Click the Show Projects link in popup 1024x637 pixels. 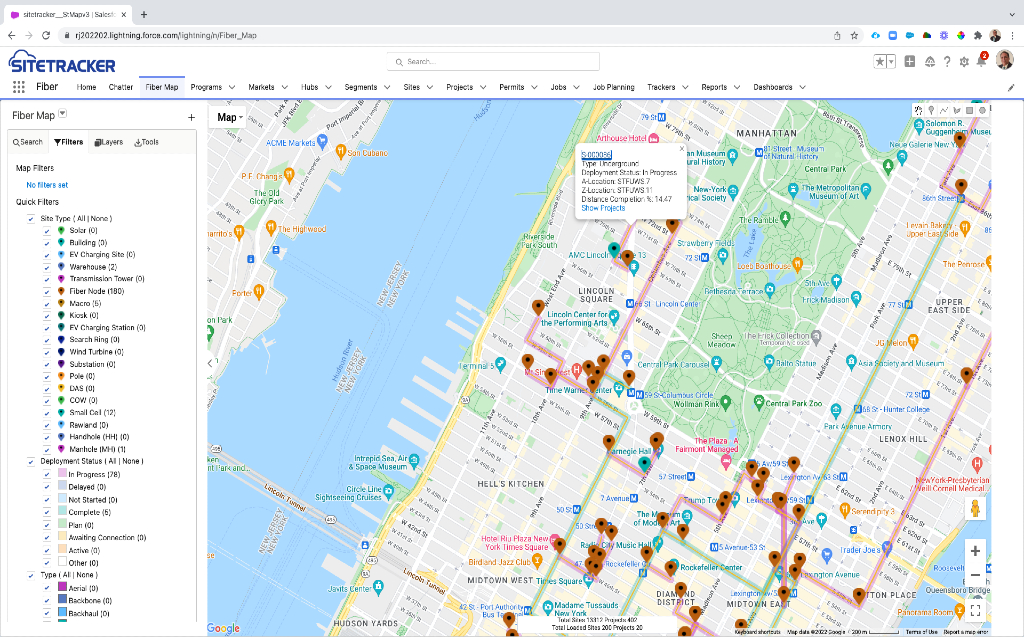coord(603,208)
